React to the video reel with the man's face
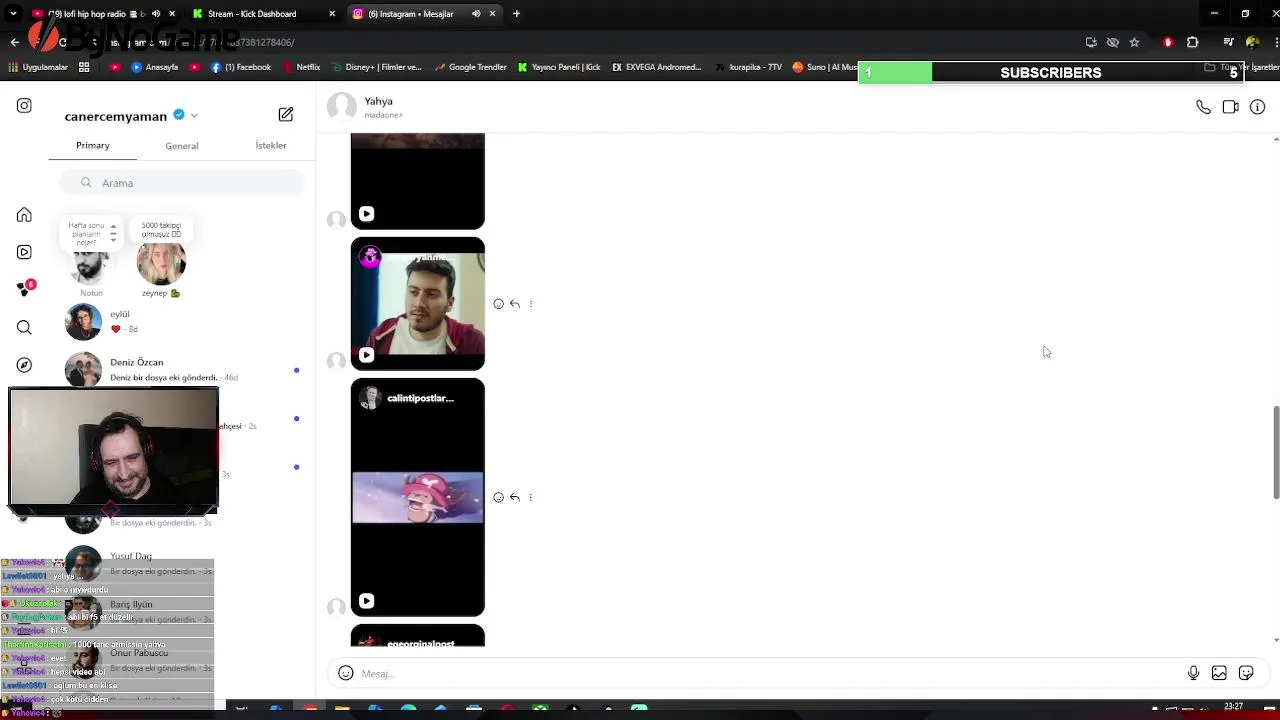1280x720 pixels. pyautogui.click(x=498, y=304)
